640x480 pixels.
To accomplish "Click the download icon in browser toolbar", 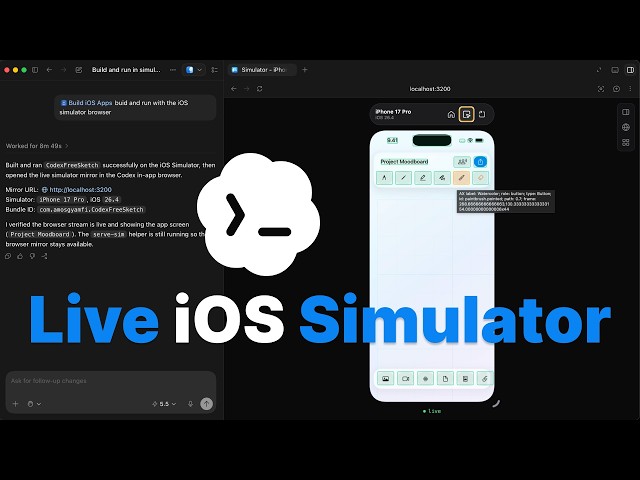I will pos(616,89).
